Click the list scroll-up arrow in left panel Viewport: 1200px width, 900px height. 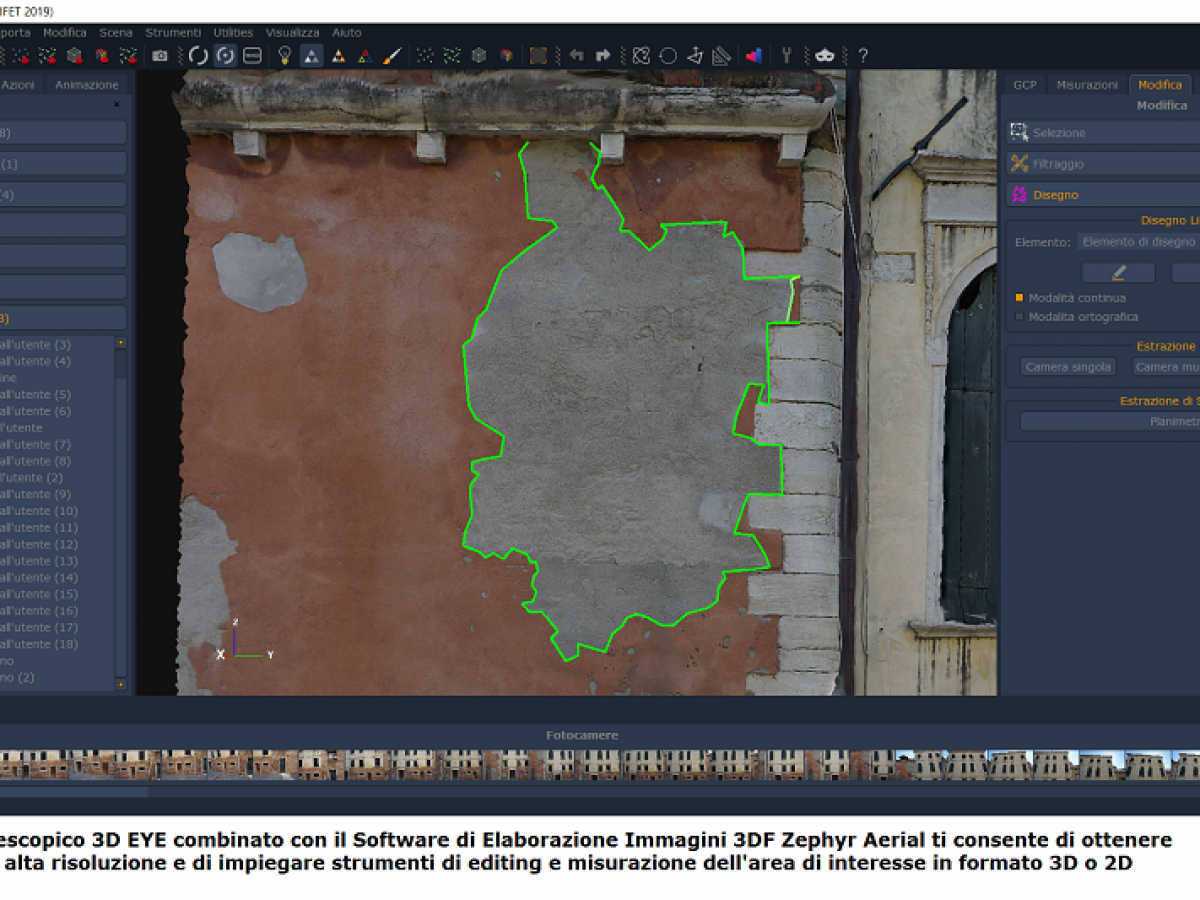pos(121,343)
